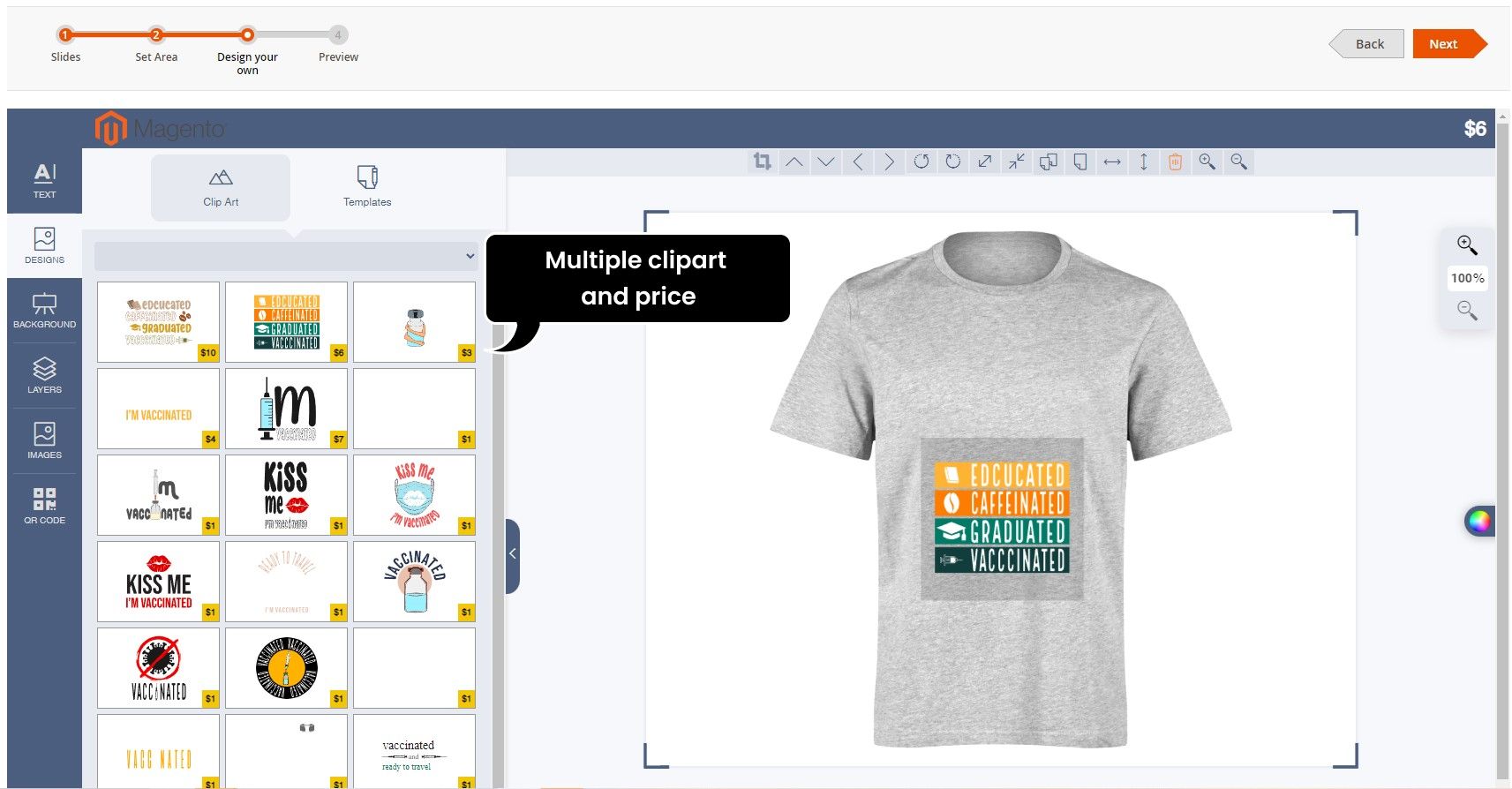Open the Layers panel
Image resolution: width=1512 pixels, height=789 pixels.
44,375
